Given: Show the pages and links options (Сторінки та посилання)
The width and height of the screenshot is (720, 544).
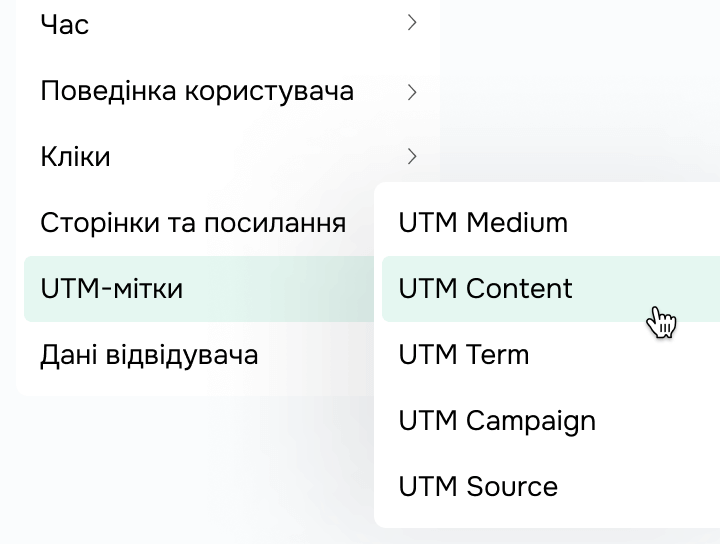Looking at the screenshot, I should 193,223.
